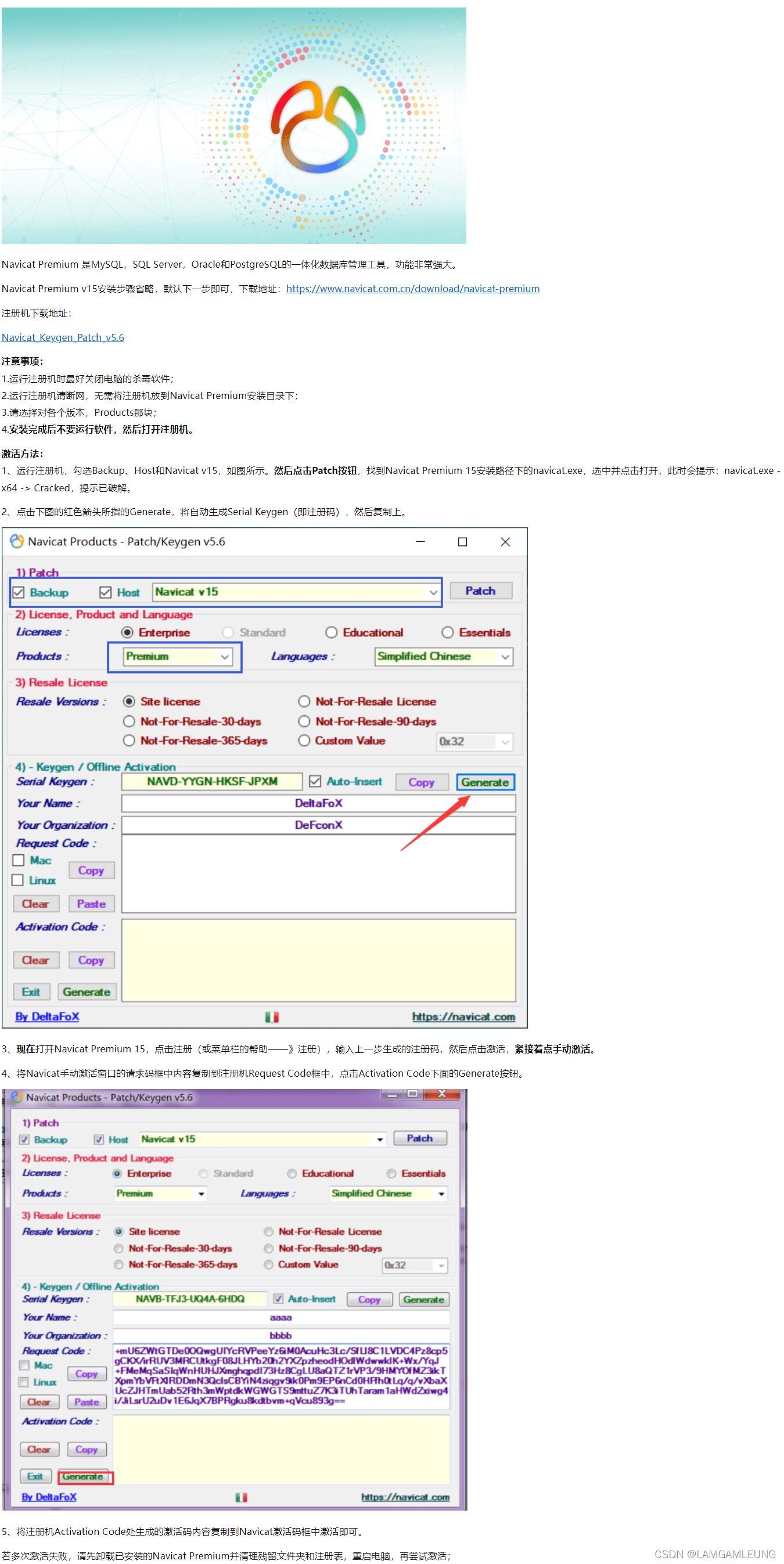Click the Navicat logo banner image
The width and height of the screenshot is (784, 1564).
[x=234, y=125]
